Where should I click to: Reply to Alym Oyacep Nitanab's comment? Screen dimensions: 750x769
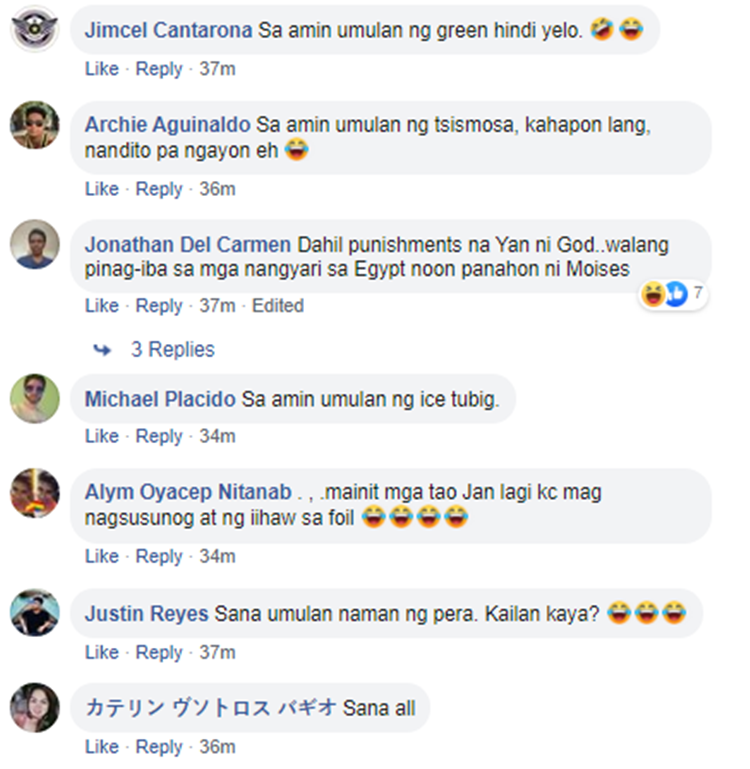(x=159, y=555)
